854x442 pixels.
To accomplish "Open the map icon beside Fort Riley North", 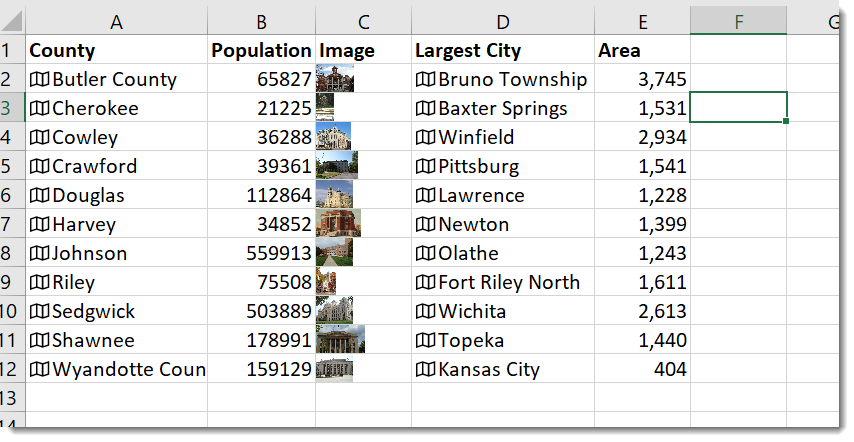I will (x=425, y=282).
